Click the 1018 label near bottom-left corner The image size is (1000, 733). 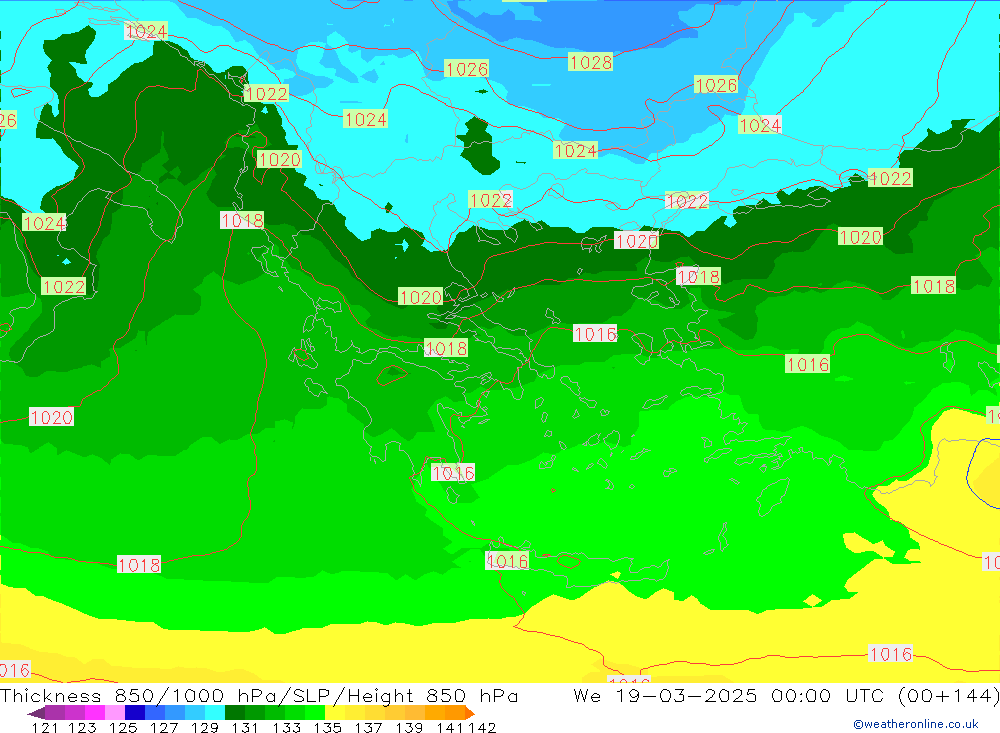(x=138, y=565)
